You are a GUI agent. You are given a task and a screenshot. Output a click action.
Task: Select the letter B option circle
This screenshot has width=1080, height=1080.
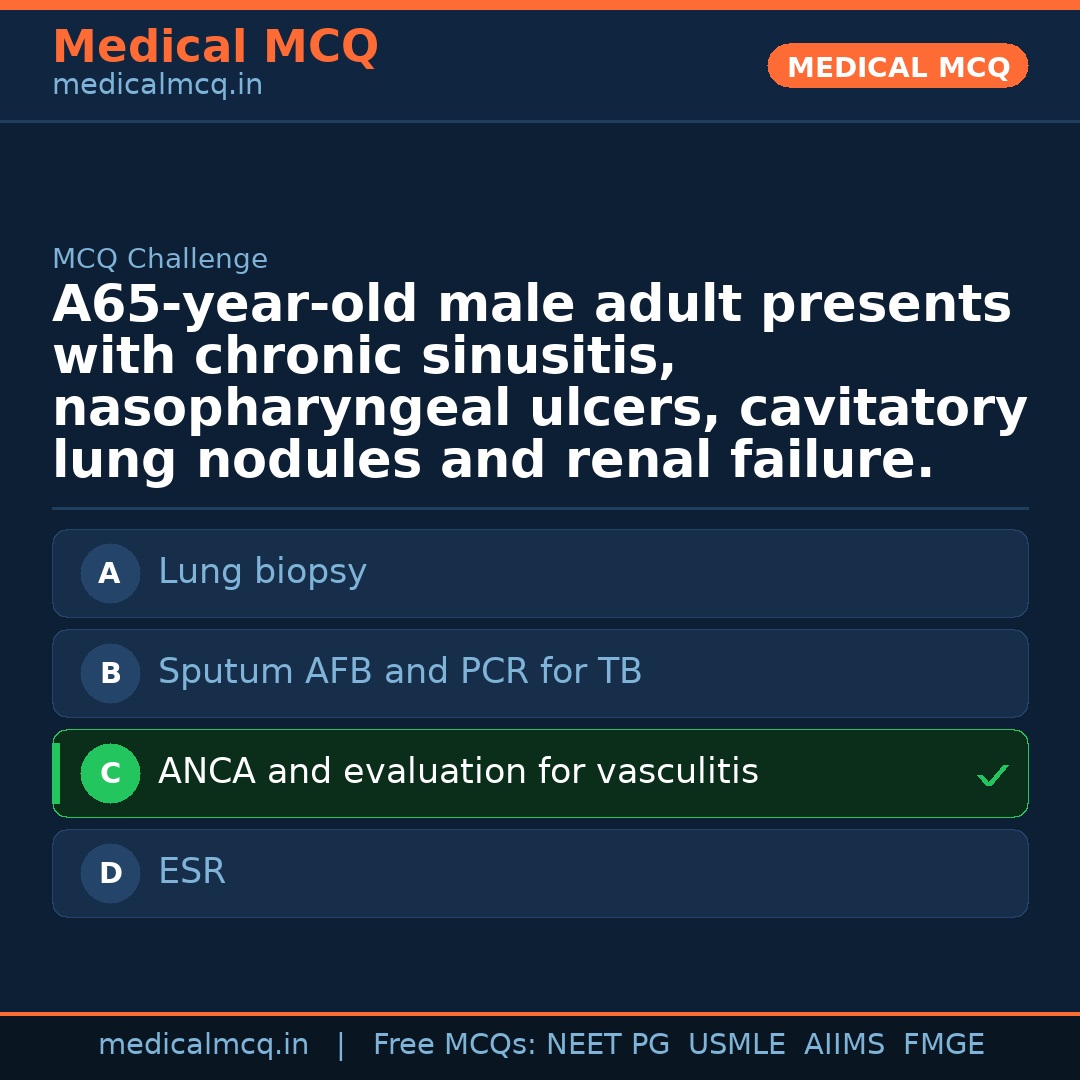110,673
